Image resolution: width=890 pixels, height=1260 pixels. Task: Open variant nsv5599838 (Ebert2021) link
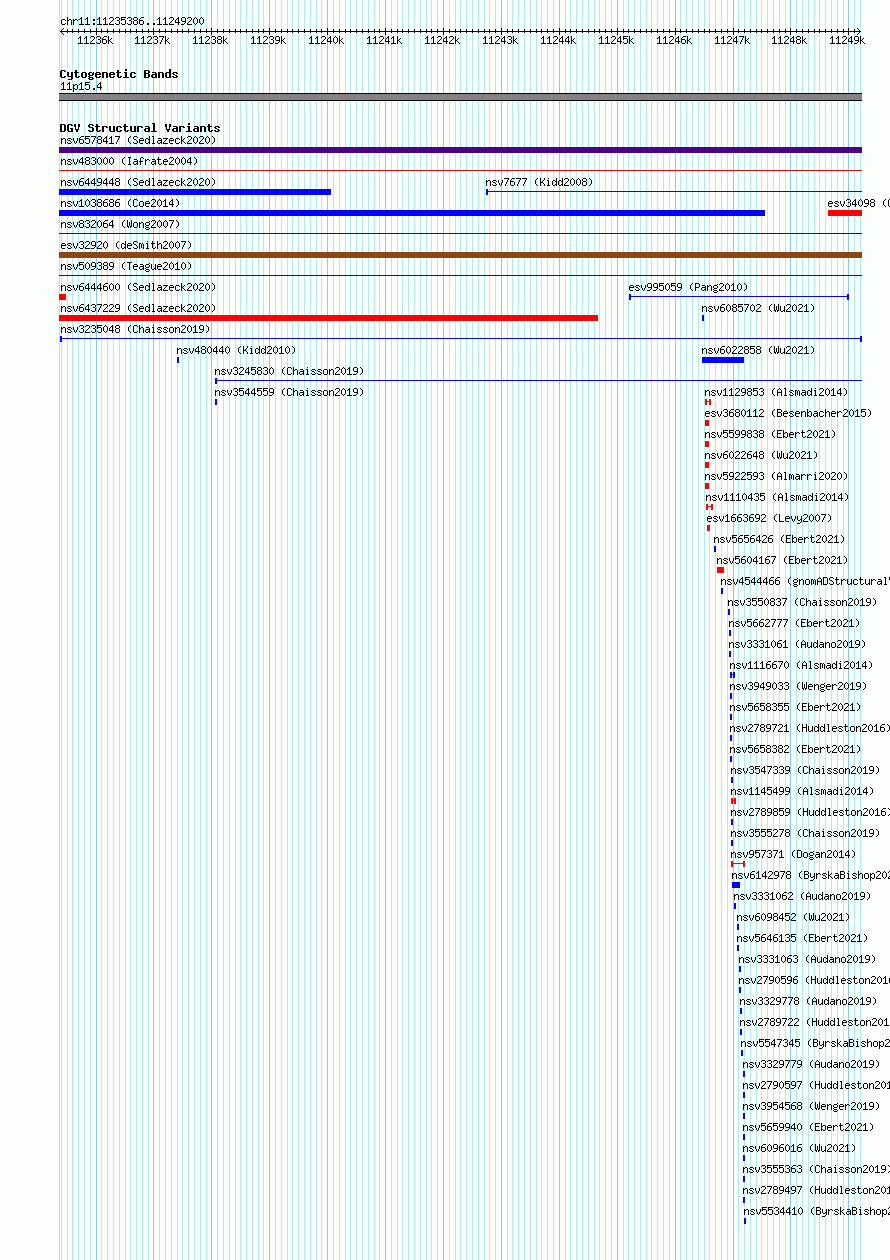770,434
